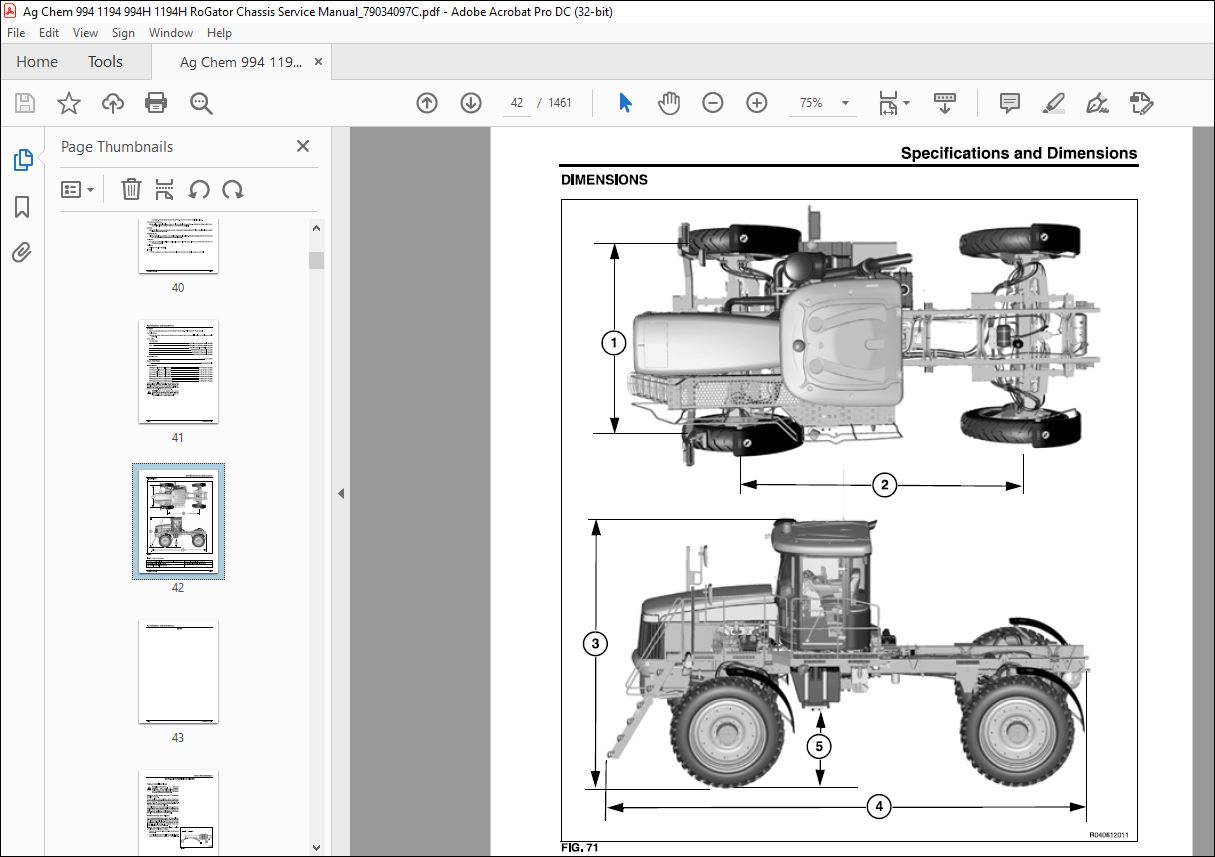Open the stamp tool icon

1142,103
